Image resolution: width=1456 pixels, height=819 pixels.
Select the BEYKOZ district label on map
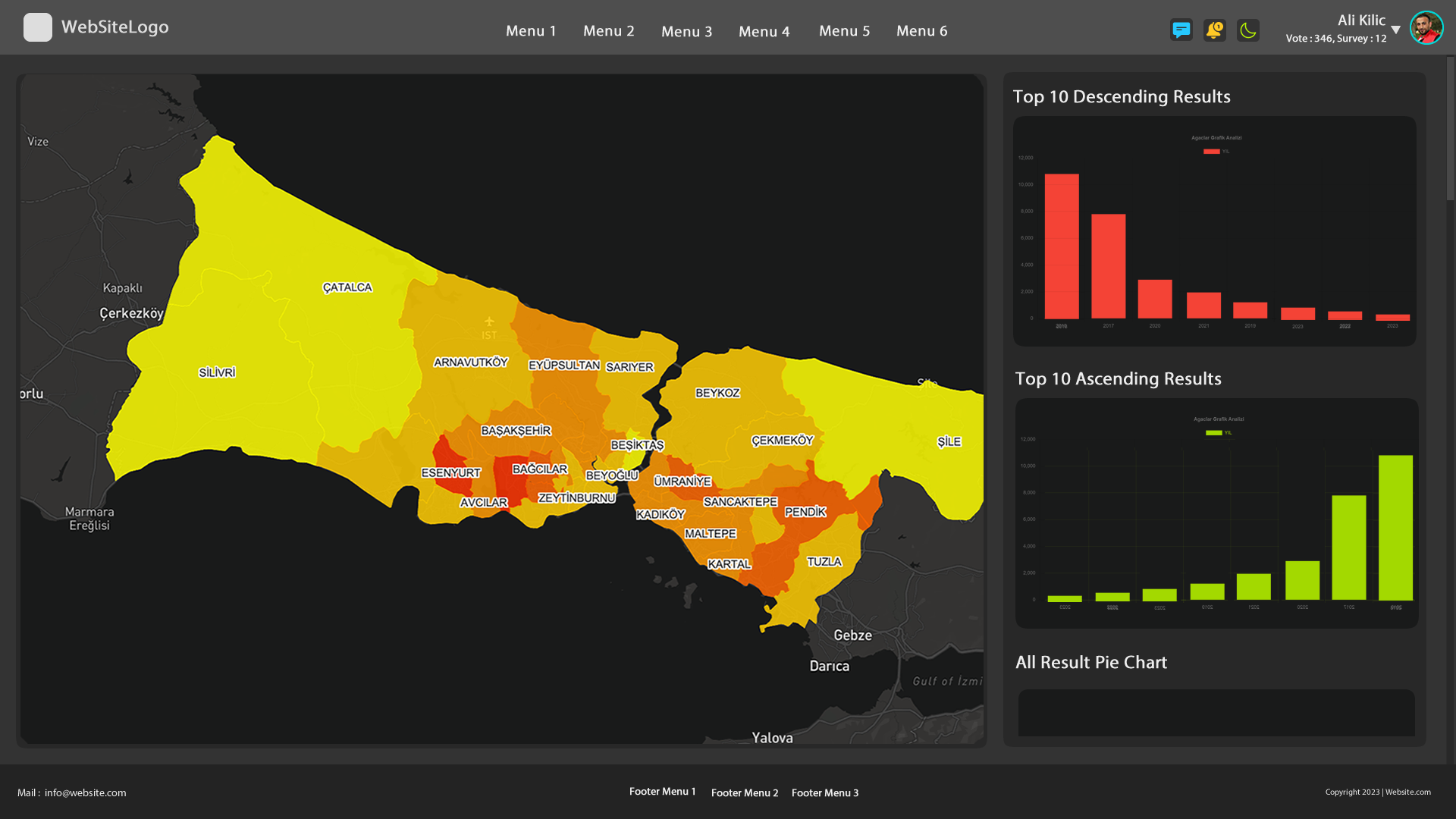pos(717,393)
